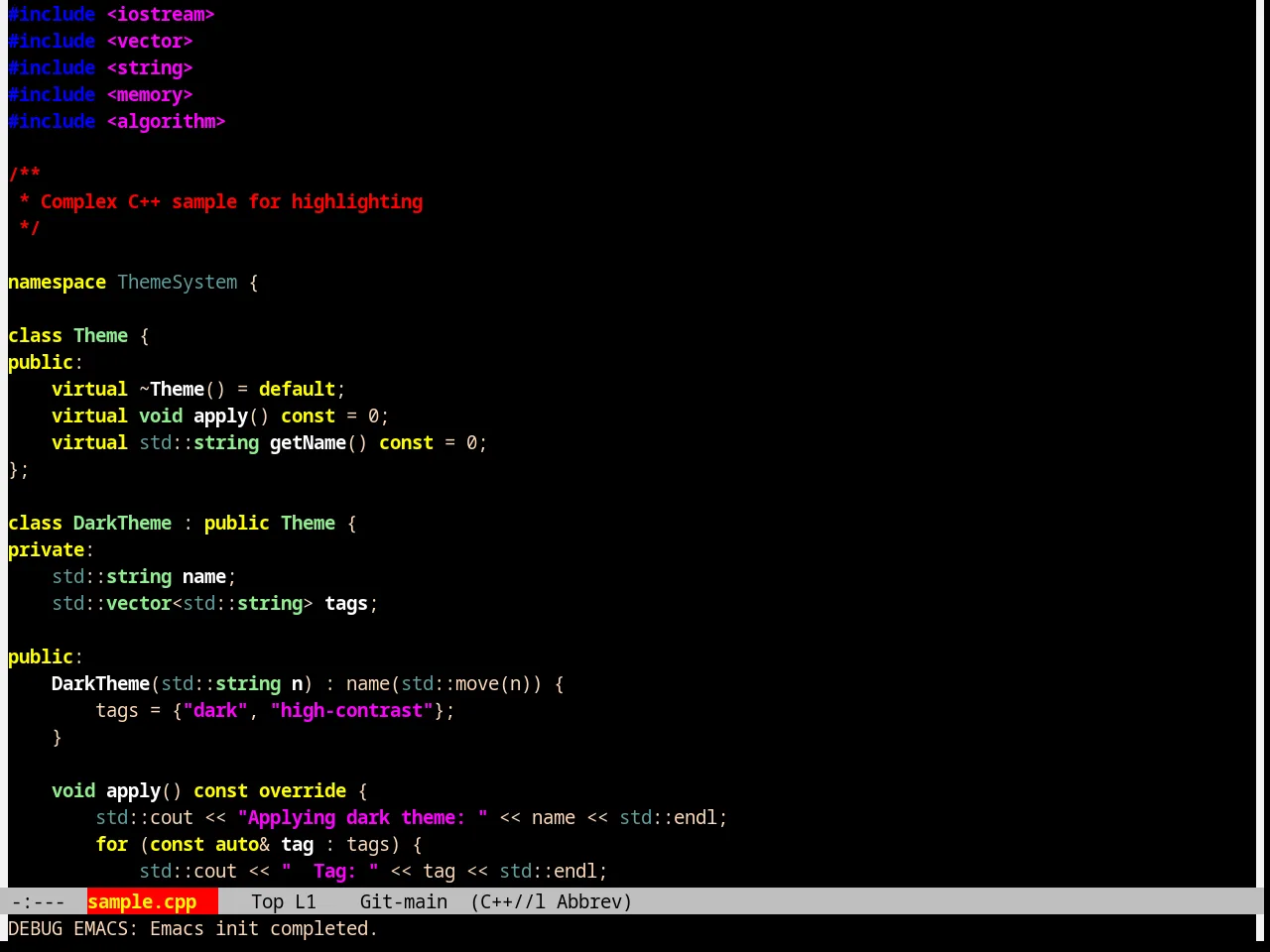Click 'Theme' in the 'class Theme {' line
The height and width of the screenshot is (952, 1270).
point(100,335)
